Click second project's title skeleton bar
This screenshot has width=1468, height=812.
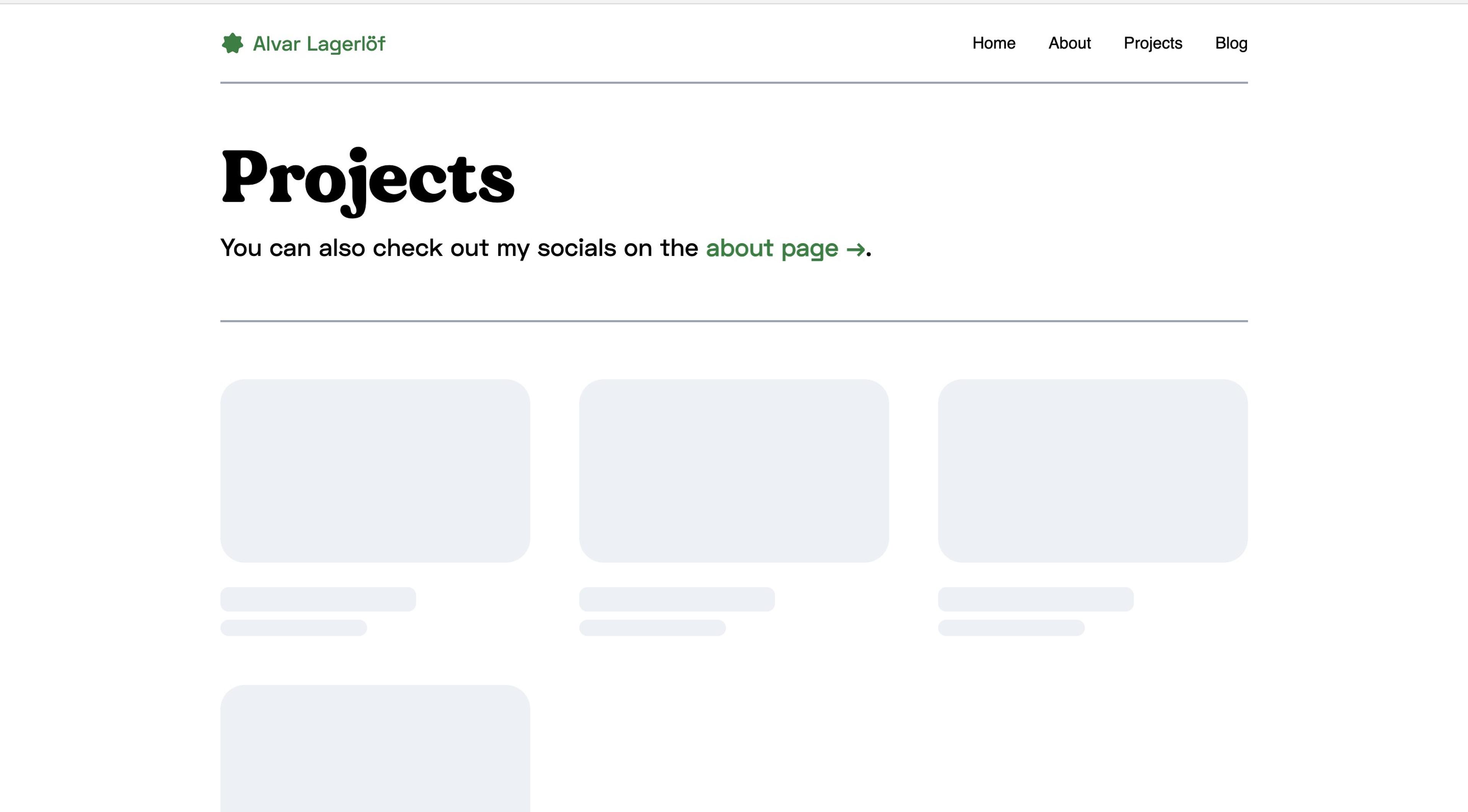(676, 599)
